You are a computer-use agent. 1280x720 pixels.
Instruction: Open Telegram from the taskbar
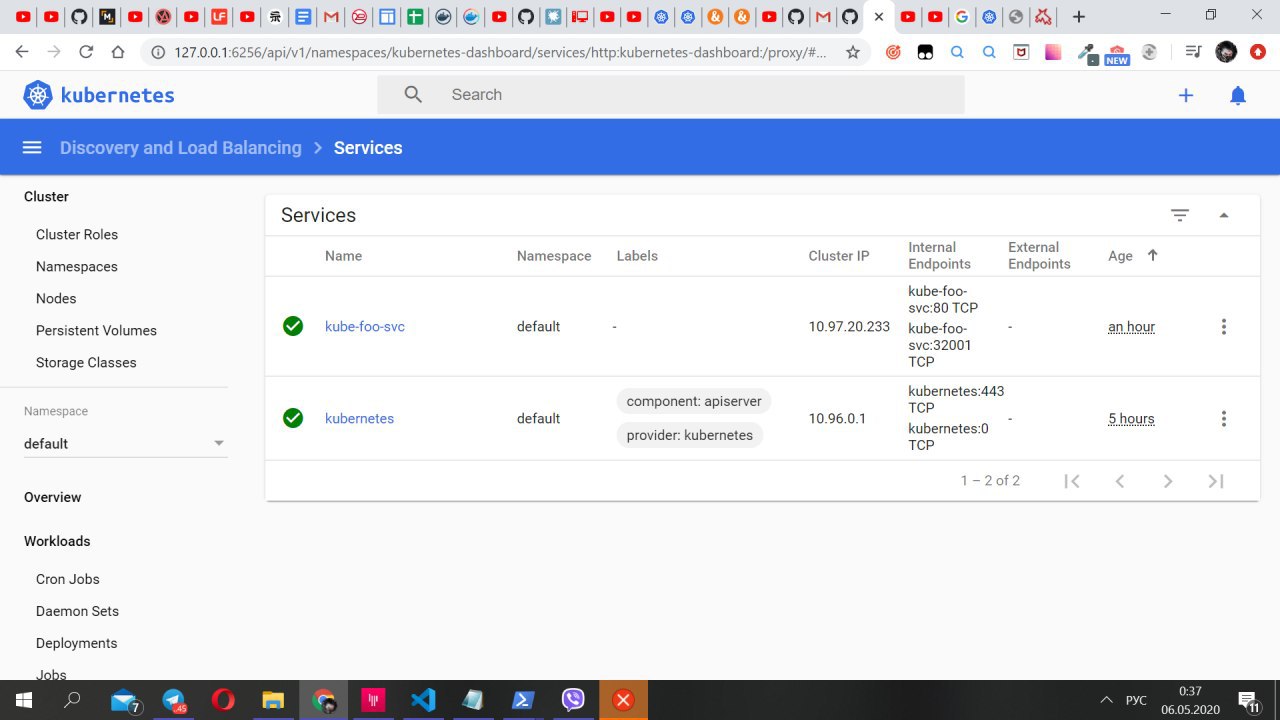coord(174,700)
